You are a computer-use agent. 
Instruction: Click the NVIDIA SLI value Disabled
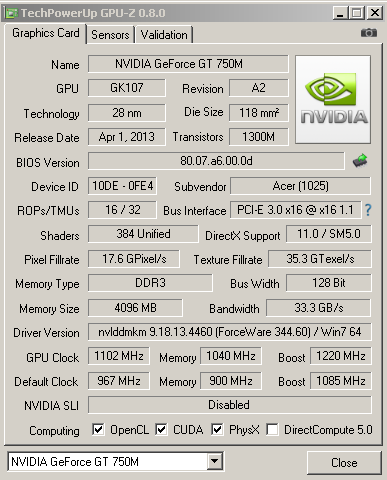pyautogui.click(x=230, y=405)
